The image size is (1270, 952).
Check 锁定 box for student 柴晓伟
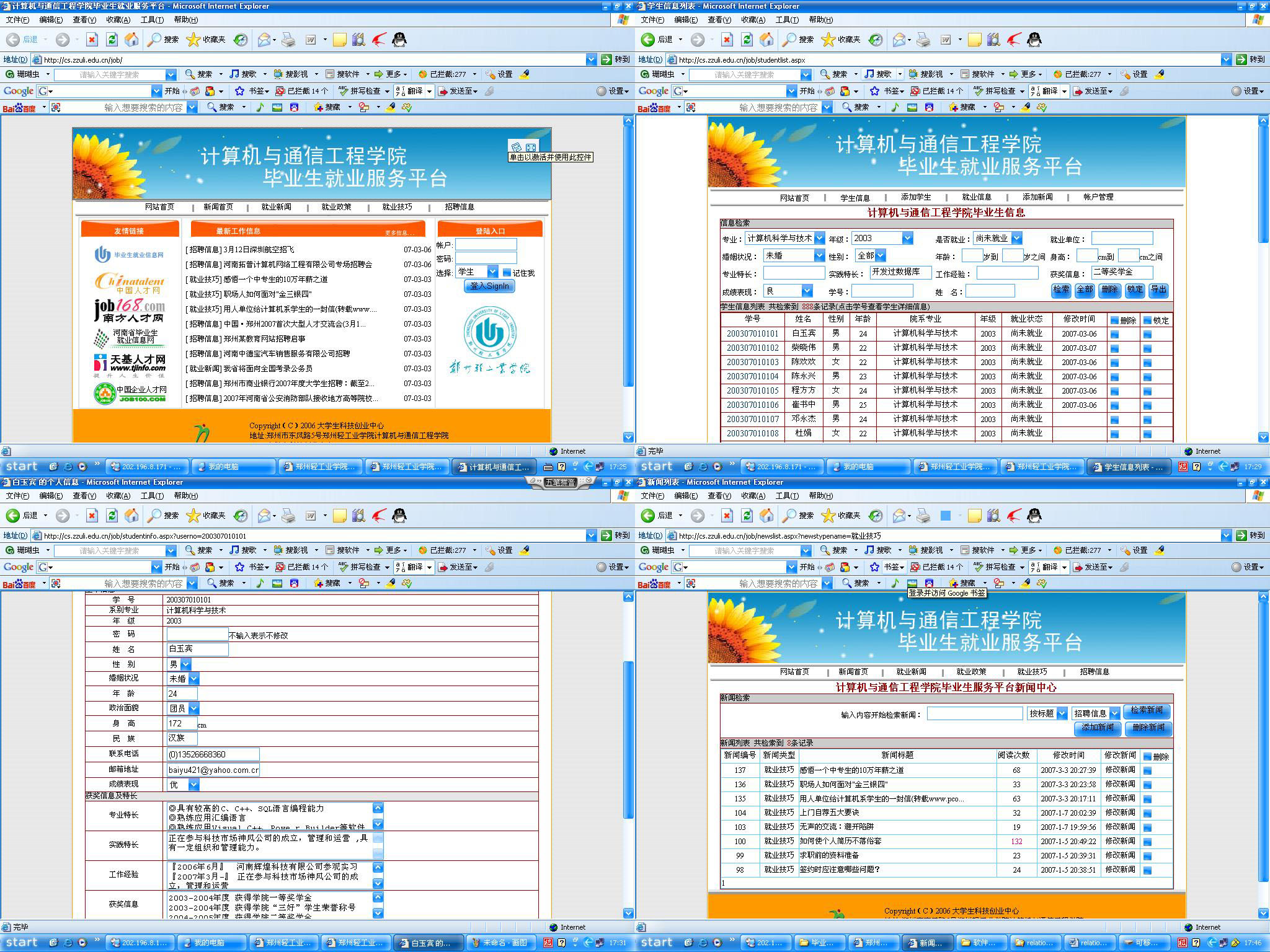point(1147,348)
